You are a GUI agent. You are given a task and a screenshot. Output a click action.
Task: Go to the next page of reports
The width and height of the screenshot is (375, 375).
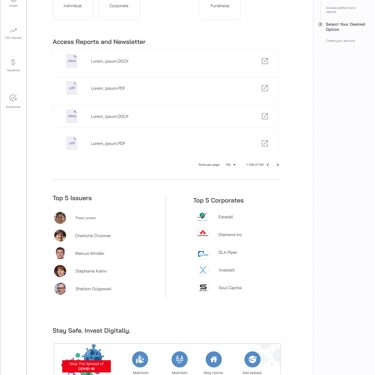(278, 165)
